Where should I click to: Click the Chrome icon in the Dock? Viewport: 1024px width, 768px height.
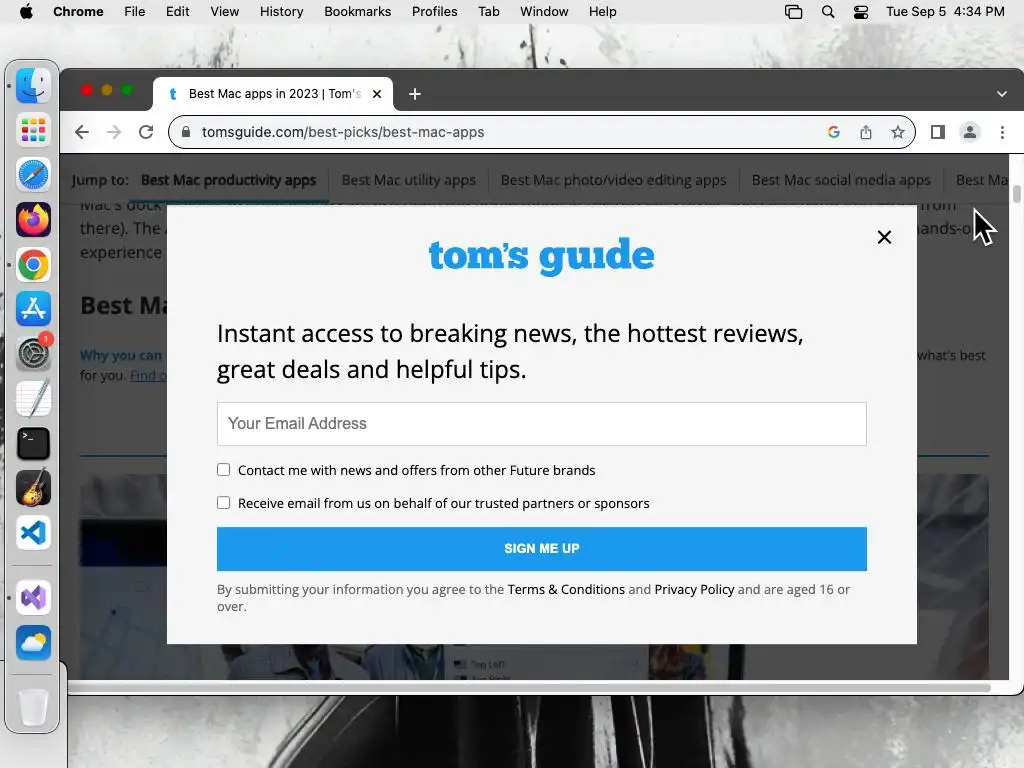33,264
